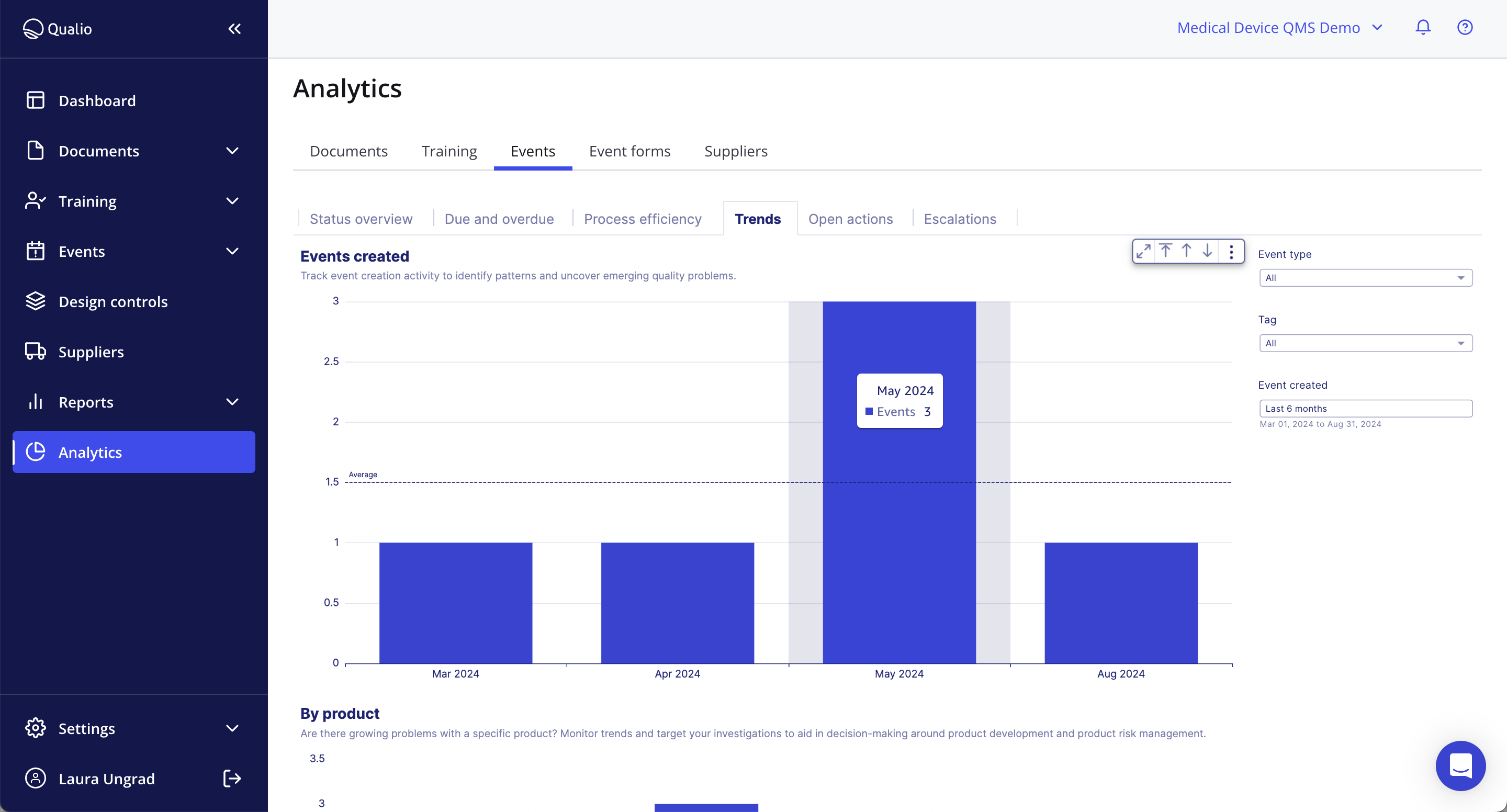The image size is (1507, 812).
Task: Expand the Events created chart to fullscreen
Action: 1144,251
